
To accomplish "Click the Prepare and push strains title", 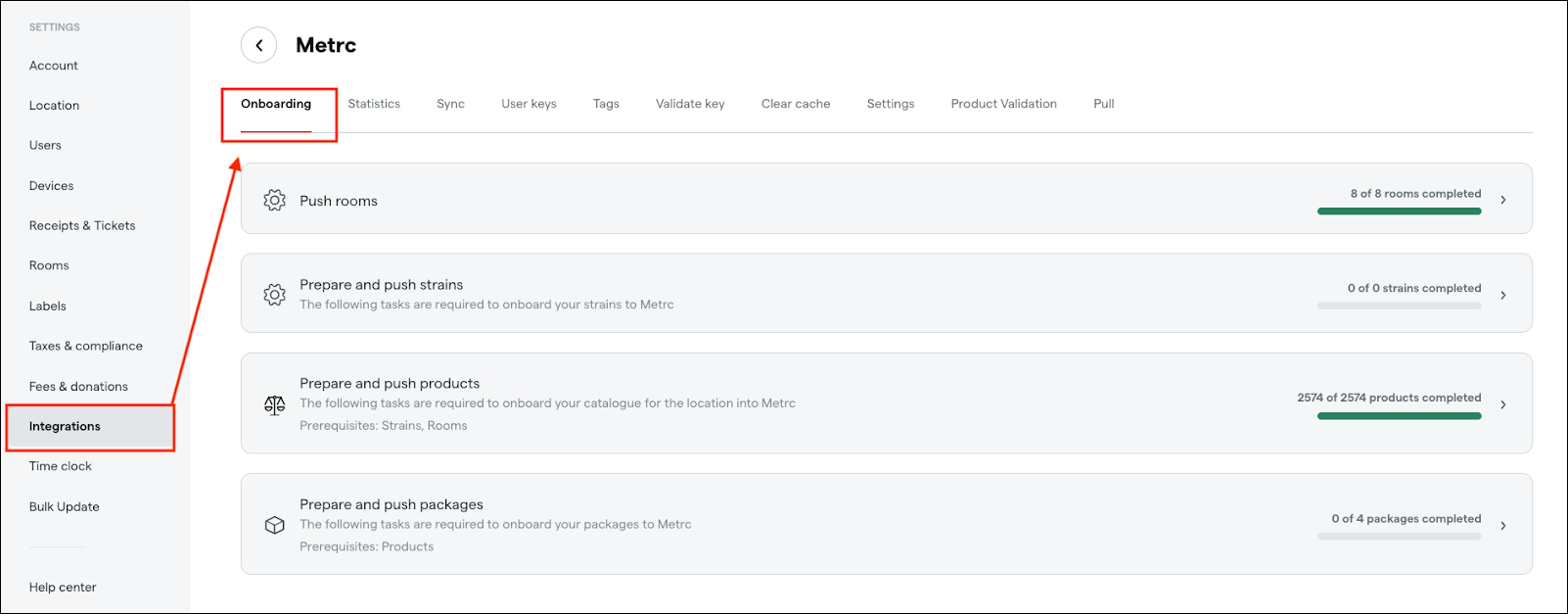I will point(382,285).
